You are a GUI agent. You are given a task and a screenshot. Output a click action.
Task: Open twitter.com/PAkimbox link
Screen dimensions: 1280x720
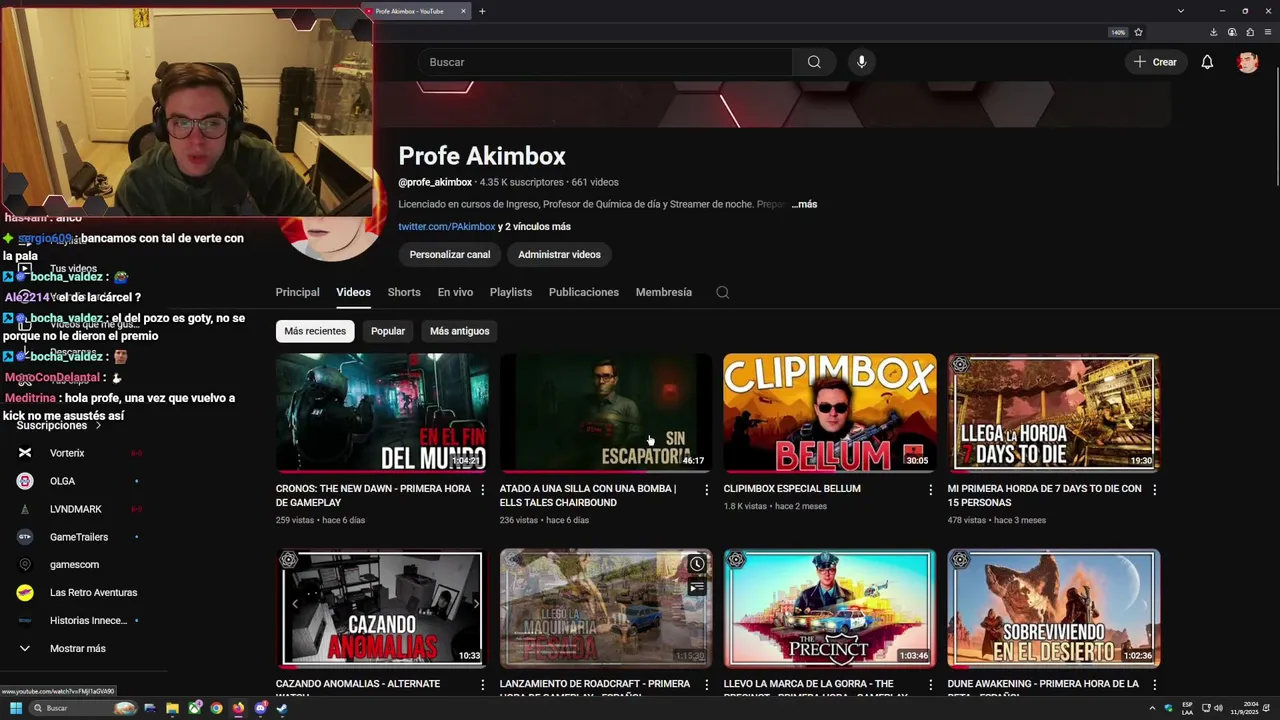point(447,227)
